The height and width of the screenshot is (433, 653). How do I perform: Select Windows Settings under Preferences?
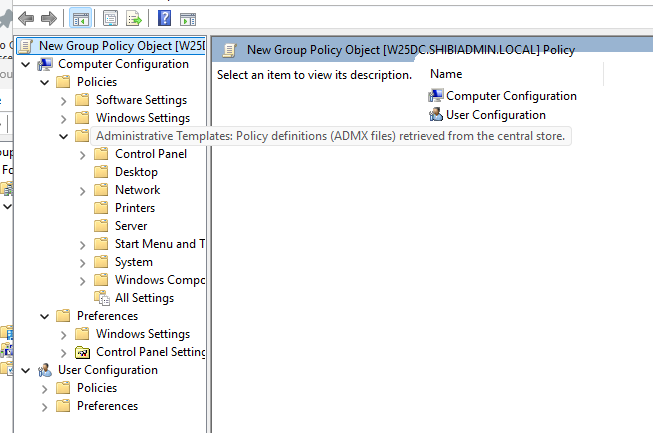click(x=143, y=334)
